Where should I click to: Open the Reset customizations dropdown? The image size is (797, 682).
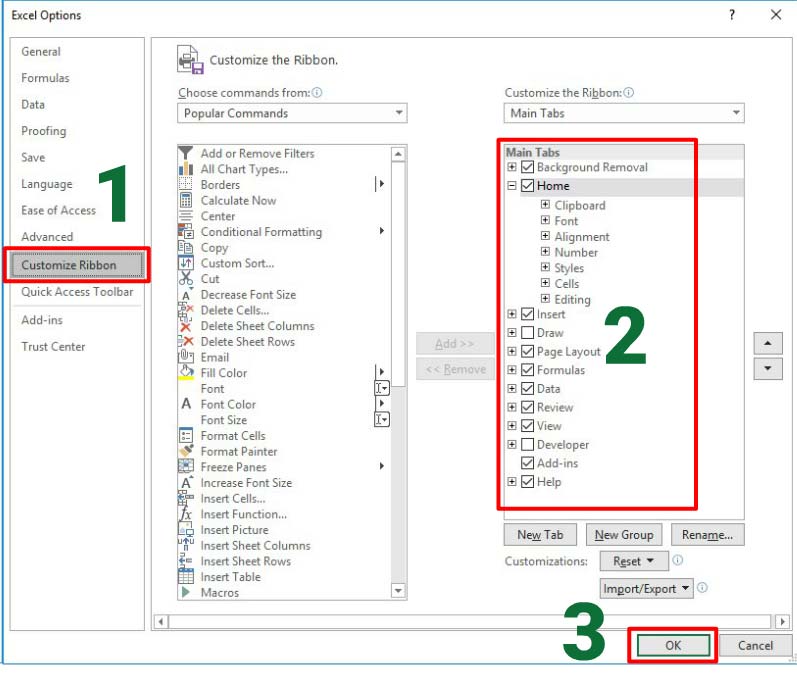tap(633, 561)
